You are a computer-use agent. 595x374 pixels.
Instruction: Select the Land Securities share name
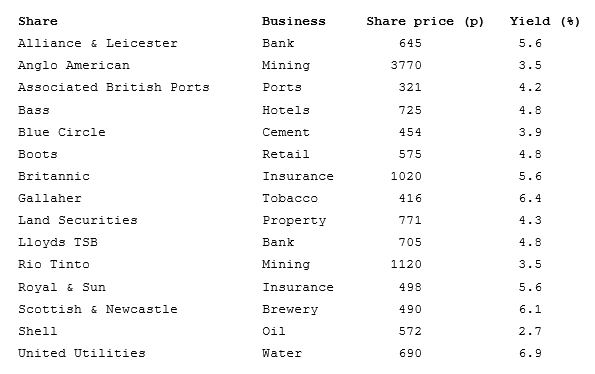click(x=77, y=220)
